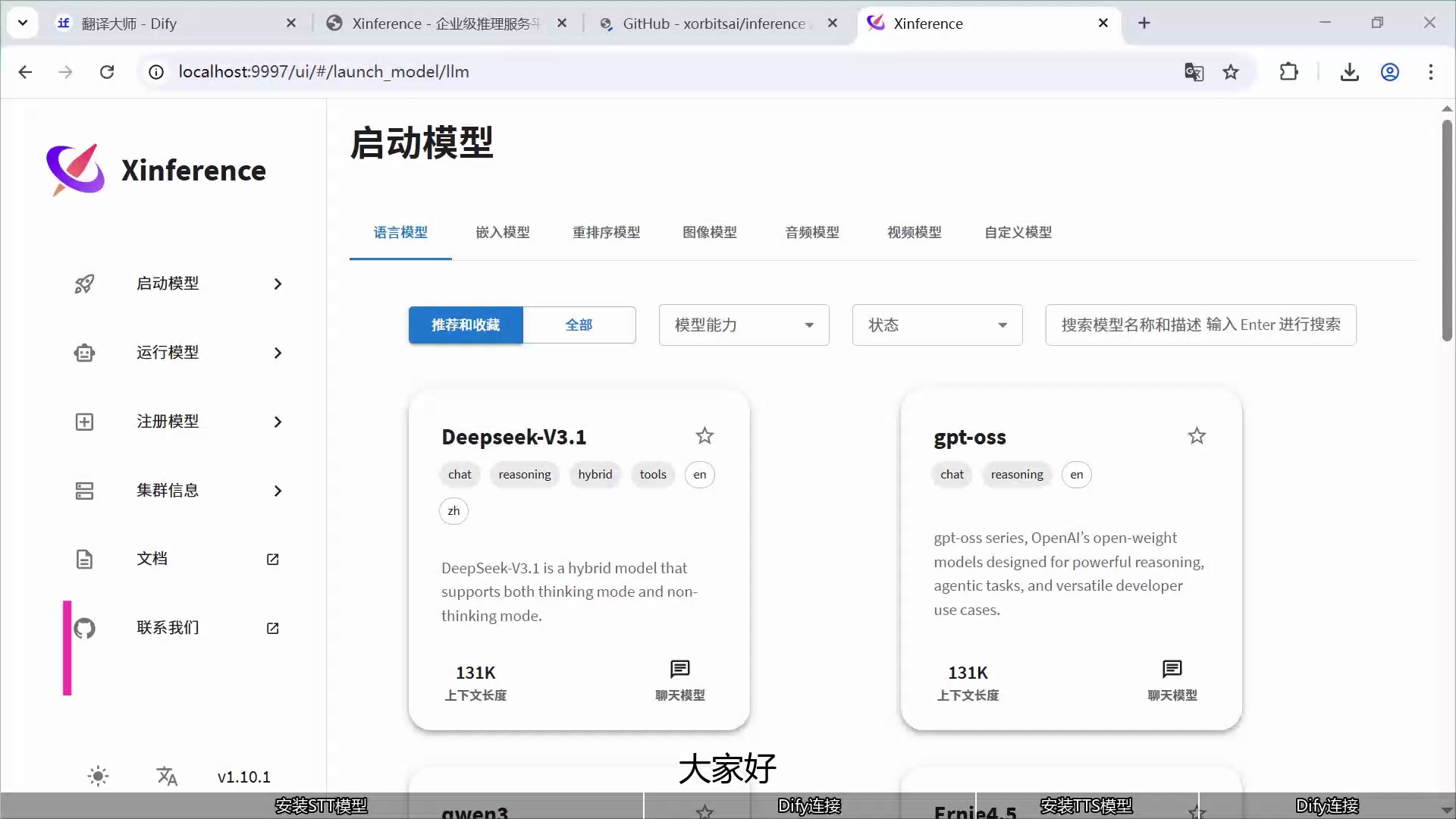Click the page vertical scrollbar thumb
The width and height of the screenshot is (1456, 819).
pyautogui.click(x=1447, y=230)
